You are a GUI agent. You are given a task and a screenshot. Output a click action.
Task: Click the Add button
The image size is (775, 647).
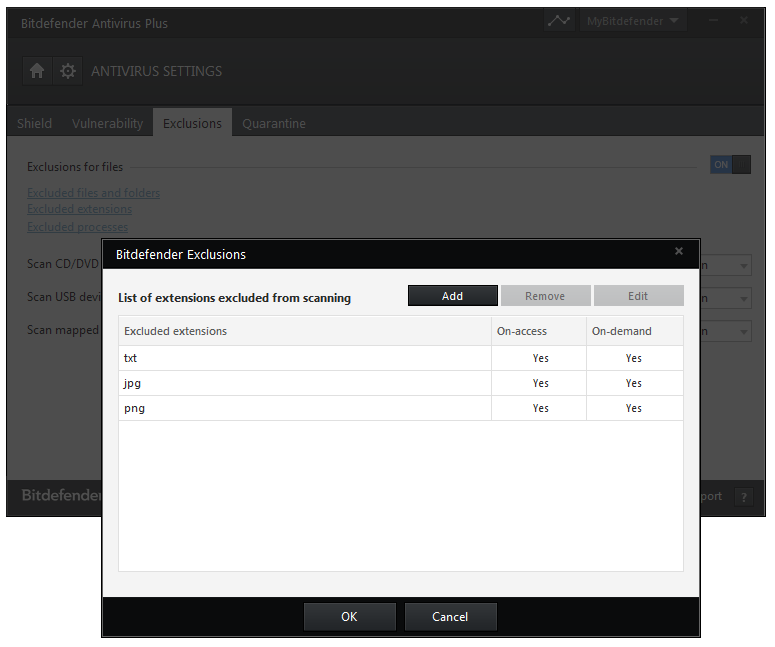[453, 296]
